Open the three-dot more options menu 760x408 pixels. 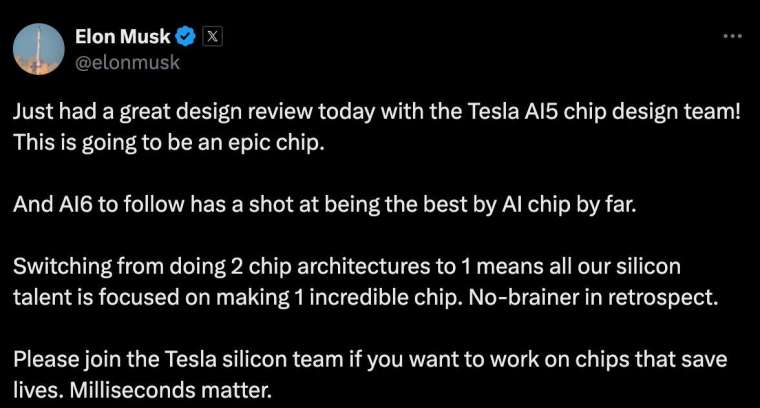click(x=732, y=36)
